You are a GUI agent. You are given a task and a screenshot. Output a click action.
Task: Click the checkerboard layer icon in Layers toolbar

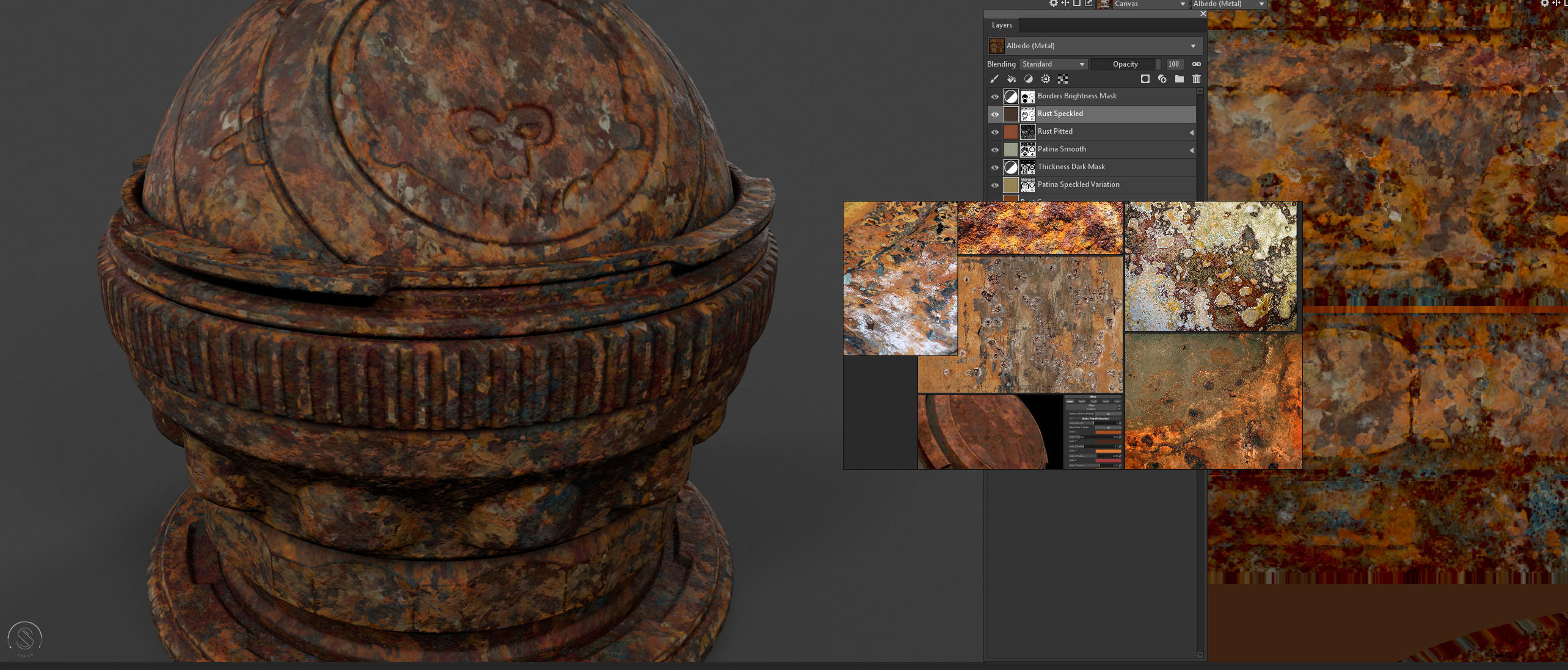pos(1063,79)
